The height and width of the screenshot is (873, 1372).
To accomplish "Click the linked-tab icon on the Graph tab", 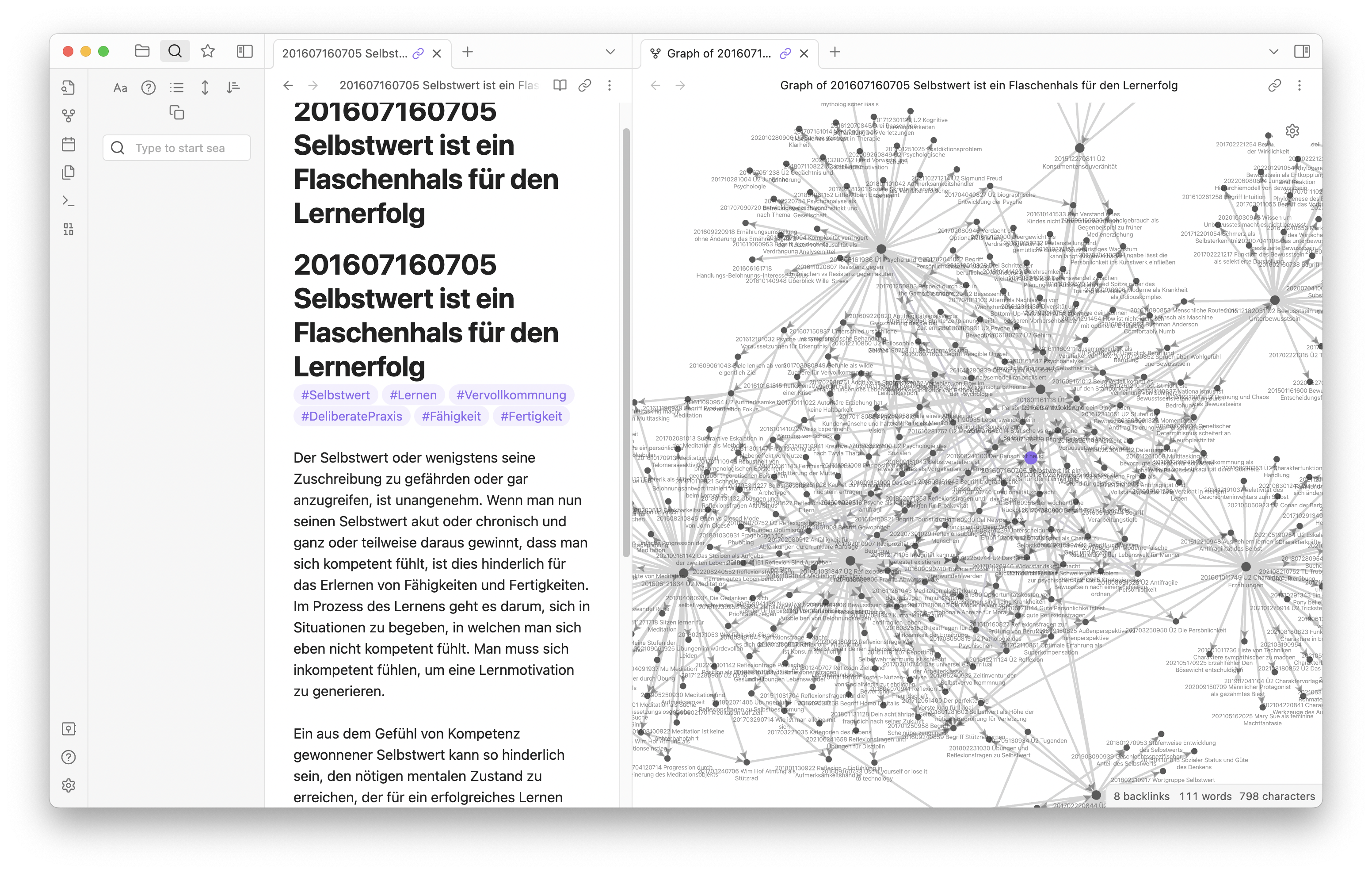I will [786, 54].
